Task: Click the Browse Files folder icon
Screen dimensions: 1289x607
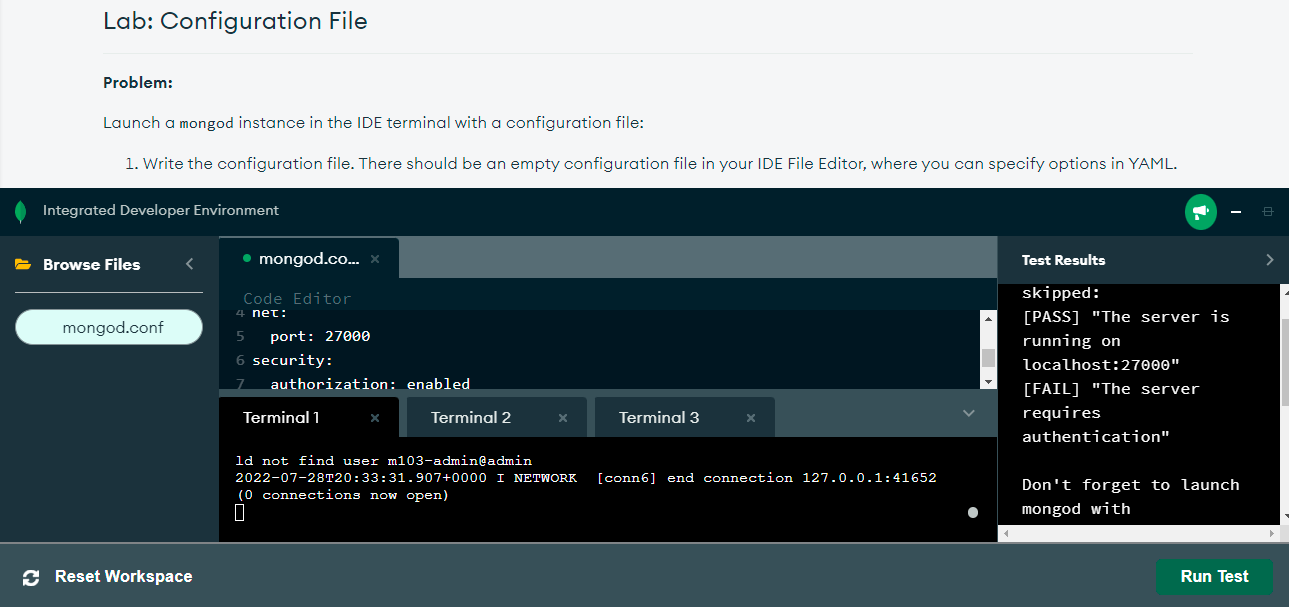Action: pos(23,265)
